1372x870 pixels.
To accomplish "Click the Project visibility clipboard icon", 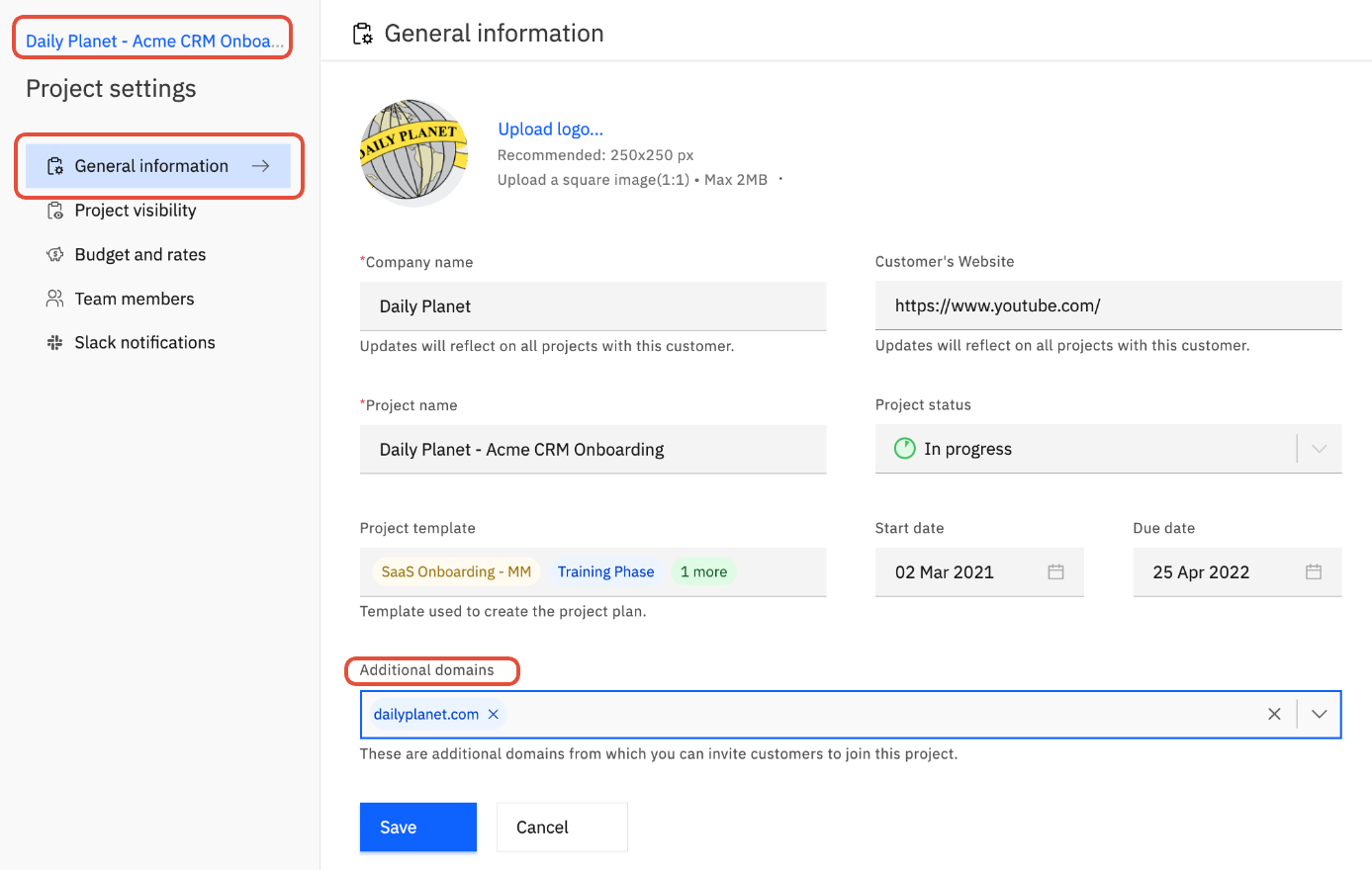I will tap(55, 211).
